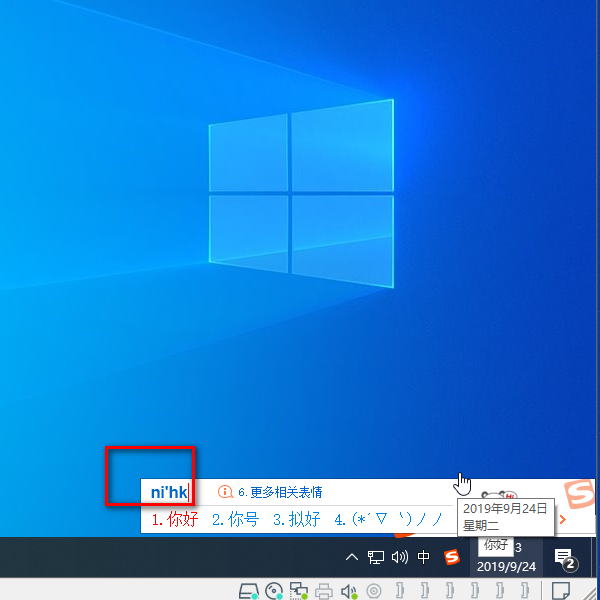Select candidate 1 你好 in IME bar

pos(175,519)
